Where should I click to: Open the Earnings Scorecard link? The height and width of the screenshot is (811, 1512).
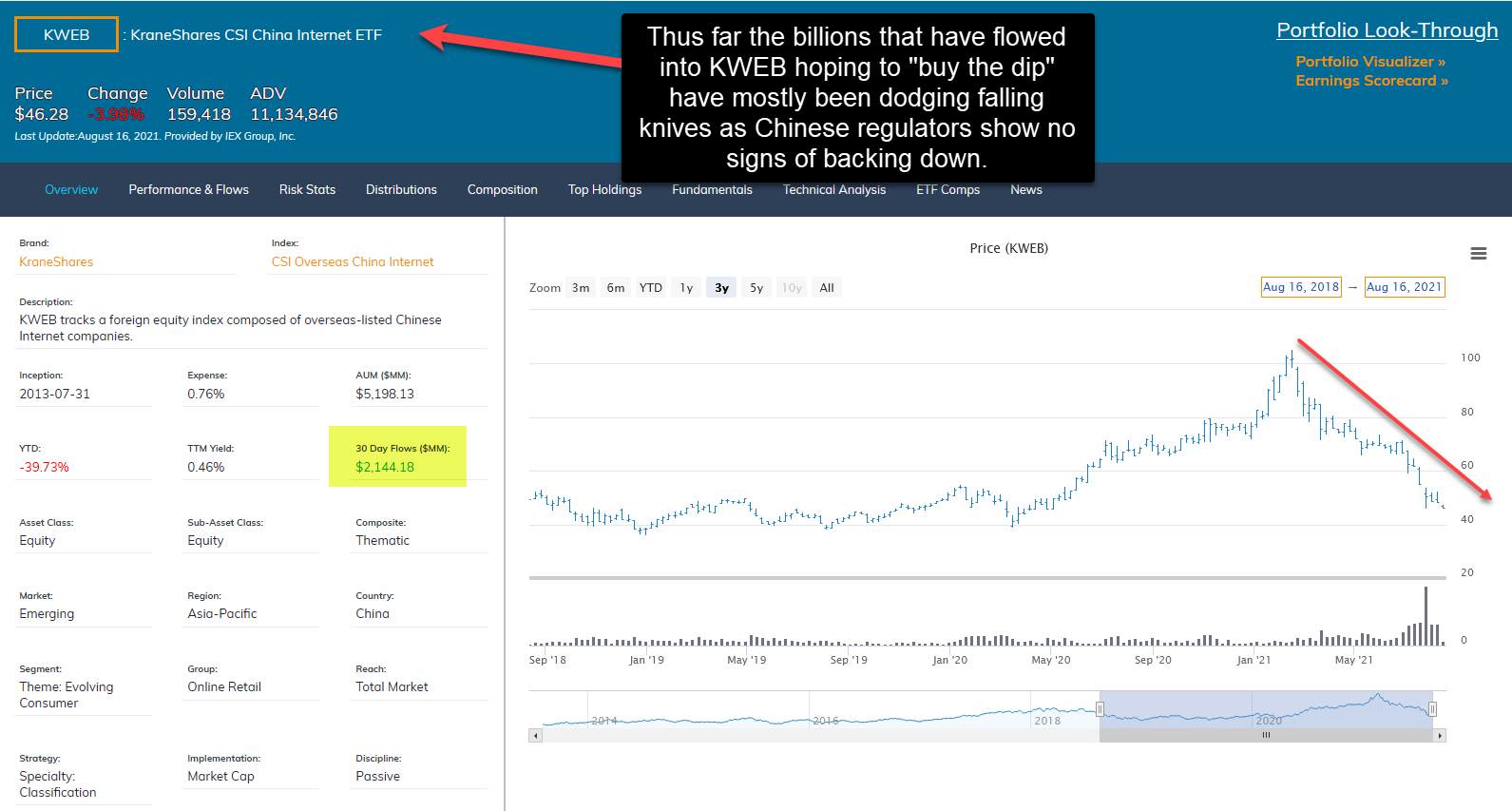[1371, 81]
